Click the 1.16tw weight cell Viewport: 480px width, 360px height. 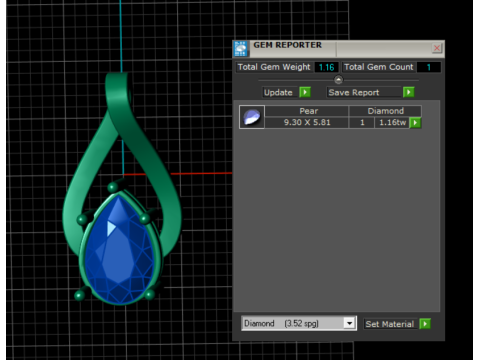[x=392, y=122]
